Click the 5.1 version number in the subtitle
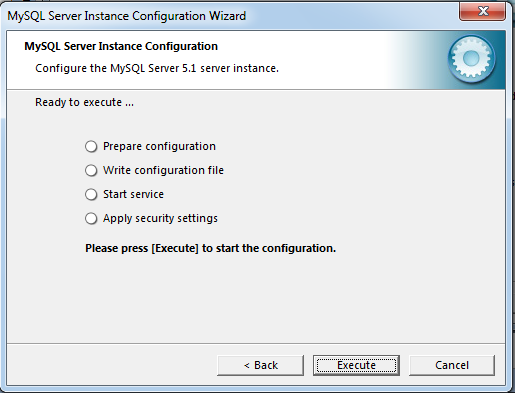 click(189, 68)
